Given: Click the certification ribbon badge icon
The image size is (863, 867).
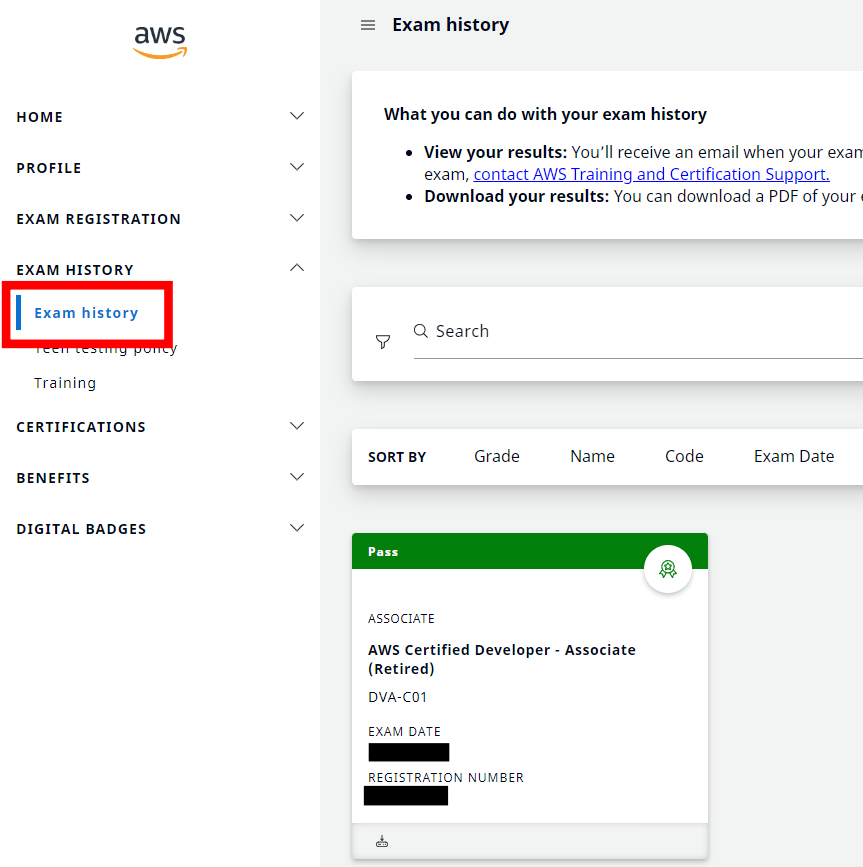Looking at the screenshot, I should click(x=668, y=569).
